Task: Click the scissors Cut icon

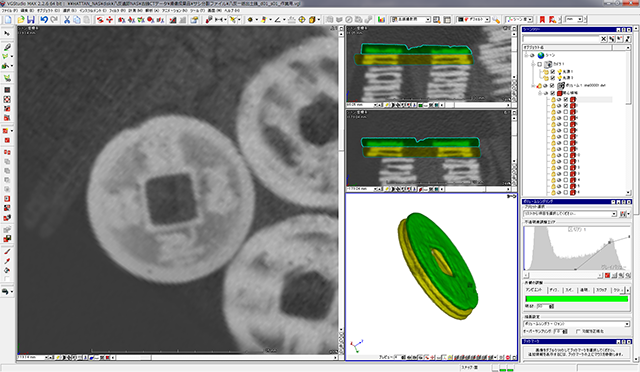Action: 67,20
